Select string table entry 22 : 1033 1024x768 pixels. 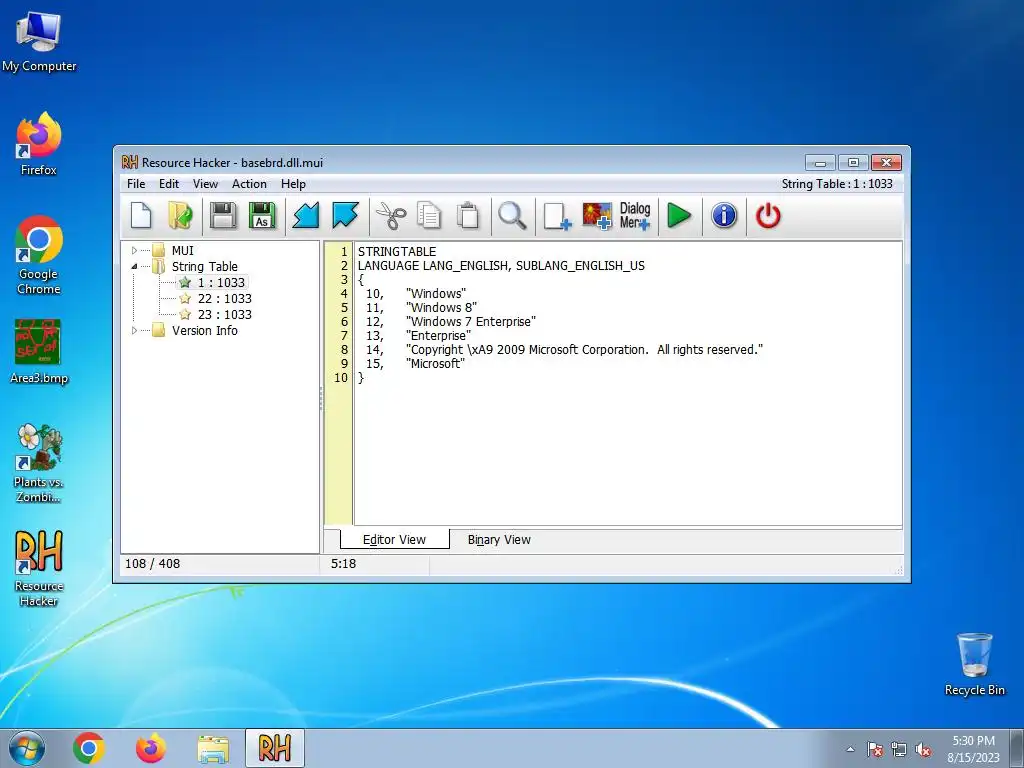(x=224, y=298)
